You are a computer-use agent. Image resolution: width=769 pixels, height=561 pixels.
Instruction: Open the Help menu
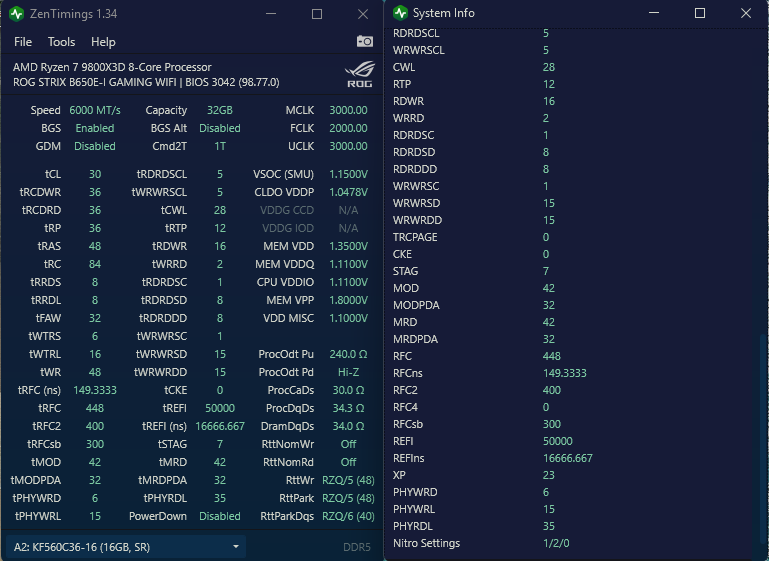point(103,42)
